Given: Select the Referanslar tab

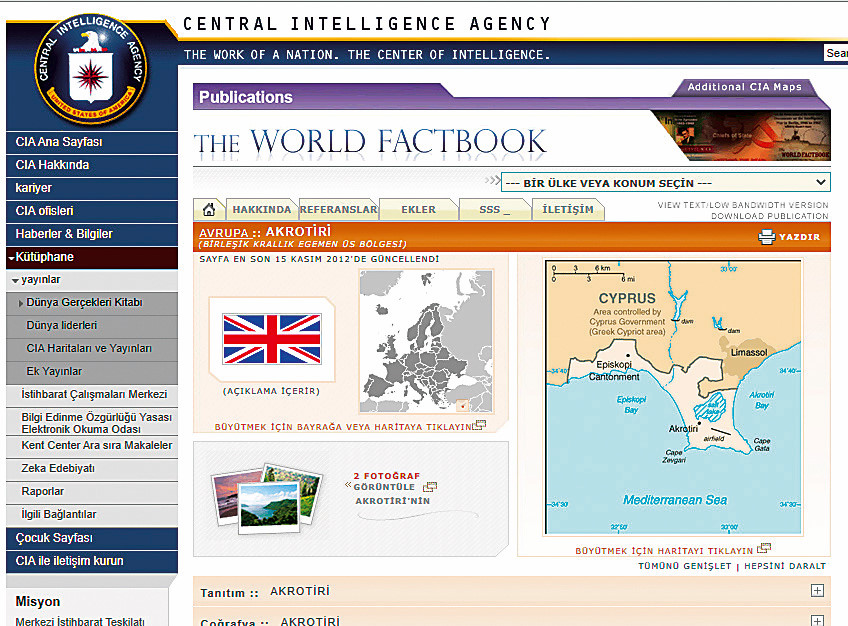Looking at the screenshot, I should pos(338,210).
